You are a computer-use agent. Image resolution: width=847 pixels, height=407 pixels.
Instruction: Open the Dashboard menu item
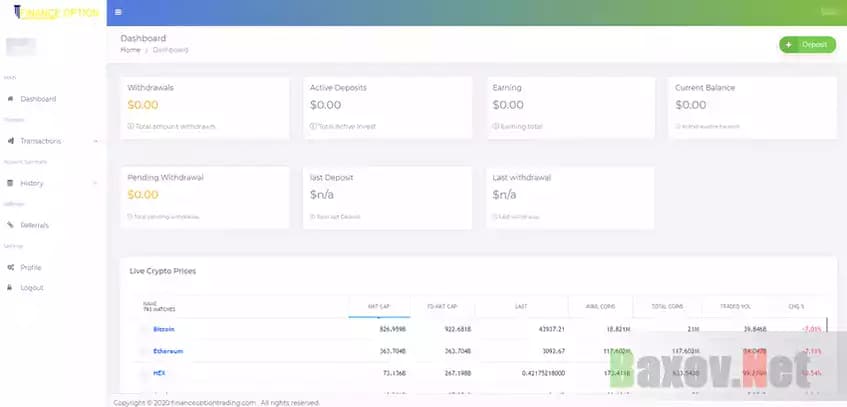click(38, 99)
